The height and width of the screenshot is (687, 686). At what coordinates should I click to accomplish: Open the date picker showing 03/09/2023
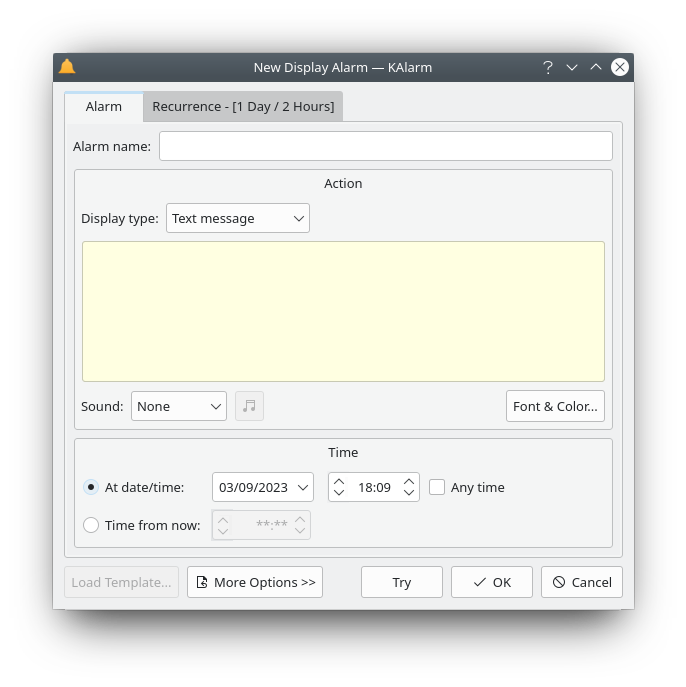point(263,487)
